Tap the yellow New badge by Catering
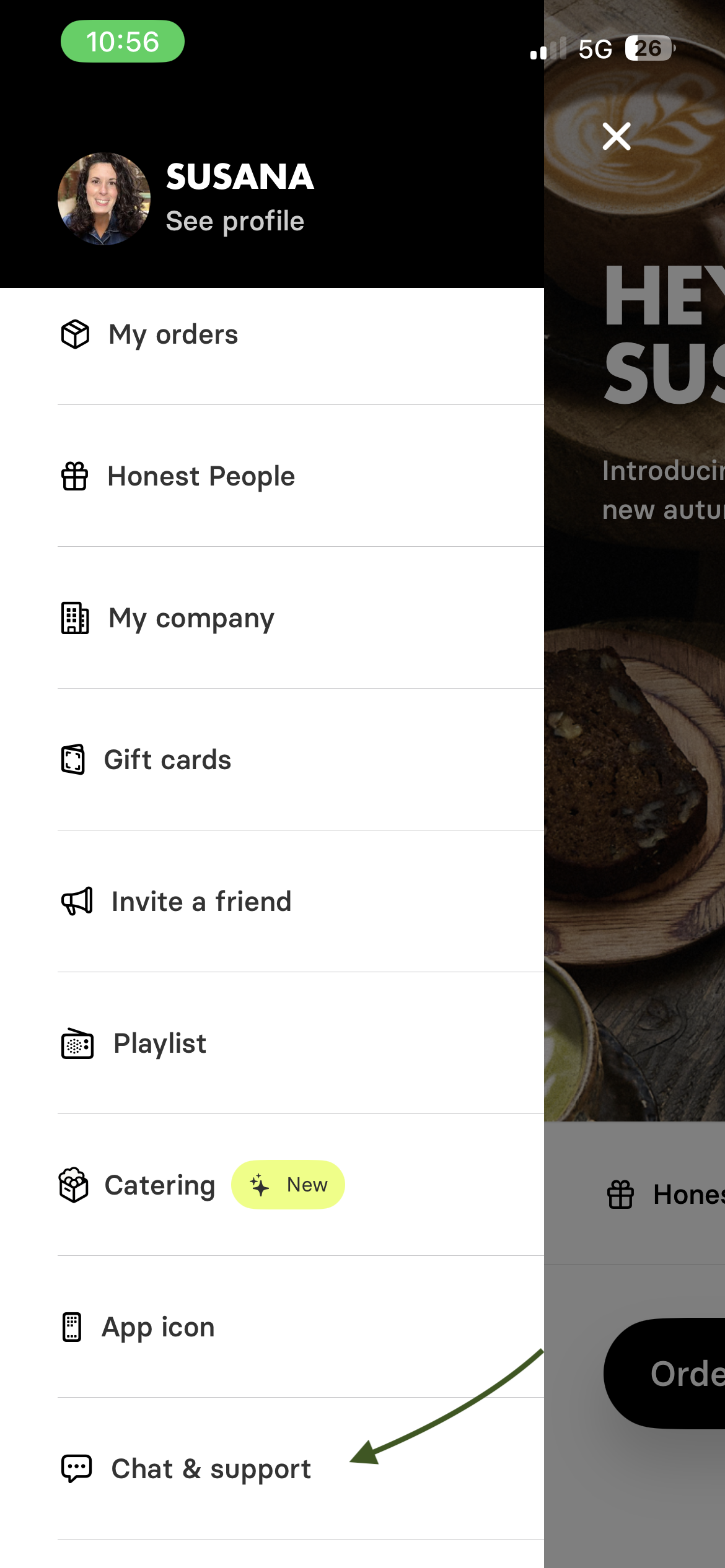The width and height of the screenshot is (725, 1568). coord(288,1185)
